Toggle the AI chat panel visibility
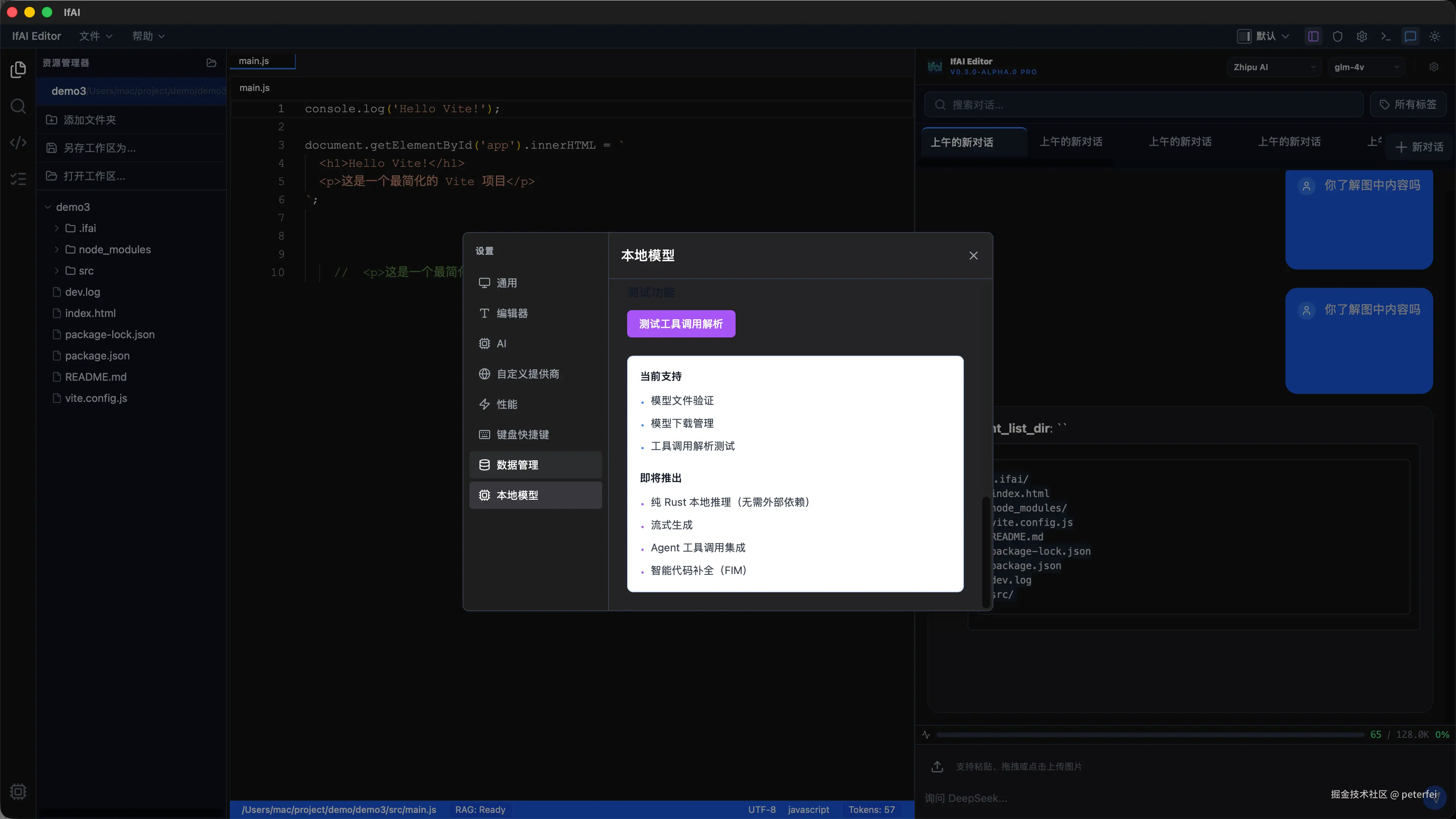1456x819 pixels. click(1410, 36)
